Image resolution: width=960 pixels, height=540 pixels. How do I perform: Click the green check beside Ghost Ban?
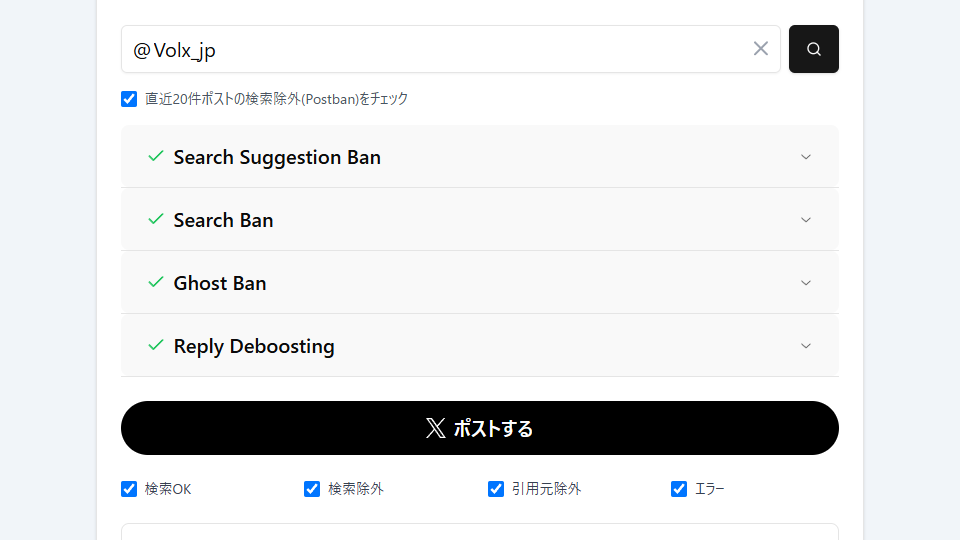(156, 282)
